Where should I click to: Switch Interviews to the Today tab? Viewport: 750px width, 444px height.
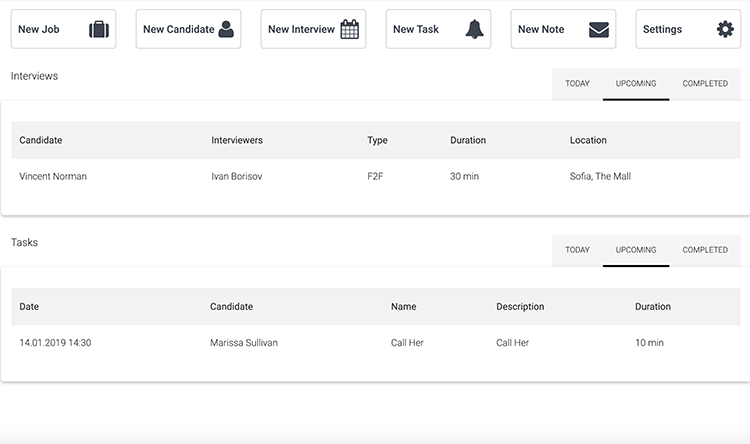click(x=577, y=84)
